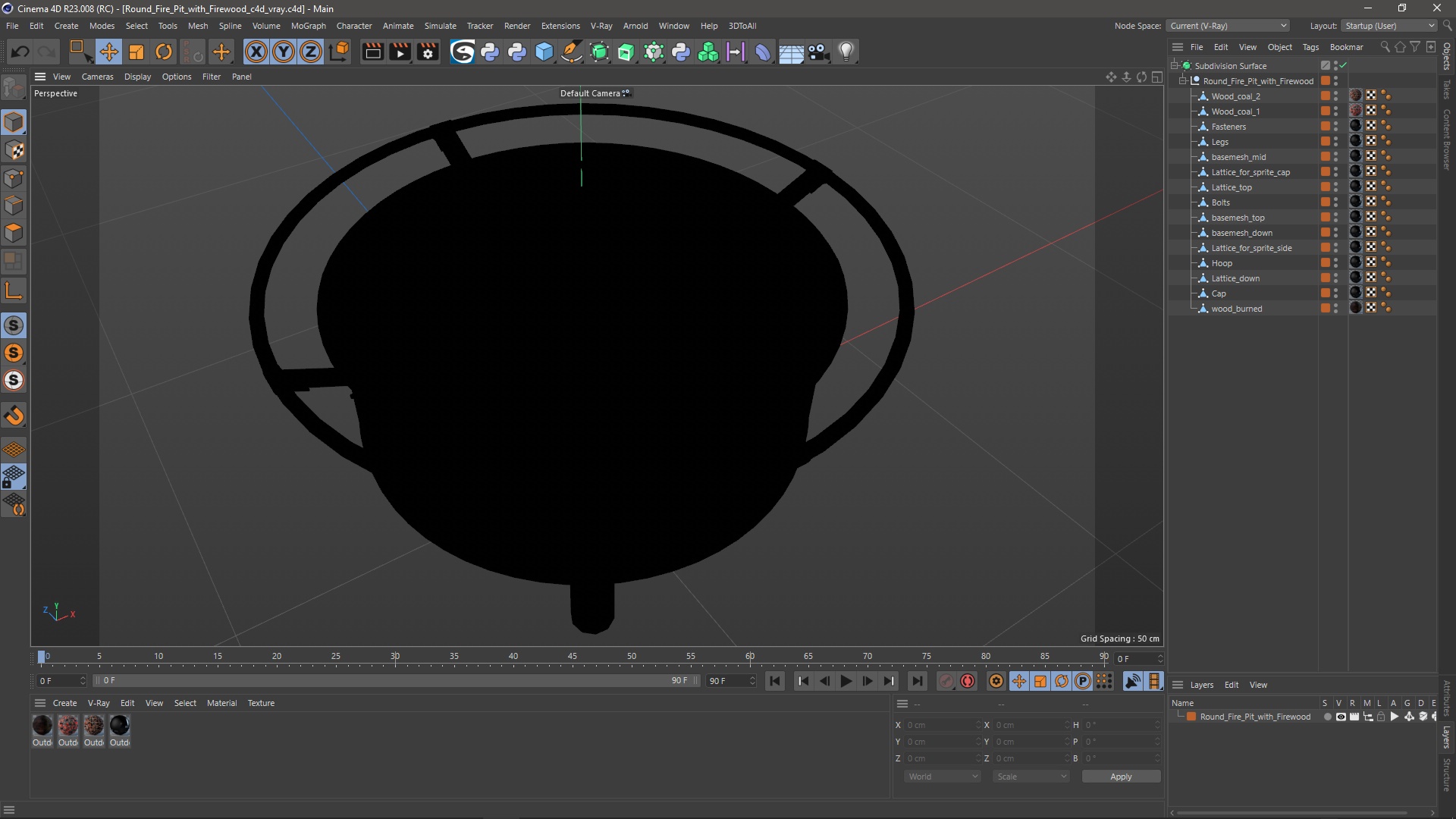Open the Layers panel Edit menu

1232,685
